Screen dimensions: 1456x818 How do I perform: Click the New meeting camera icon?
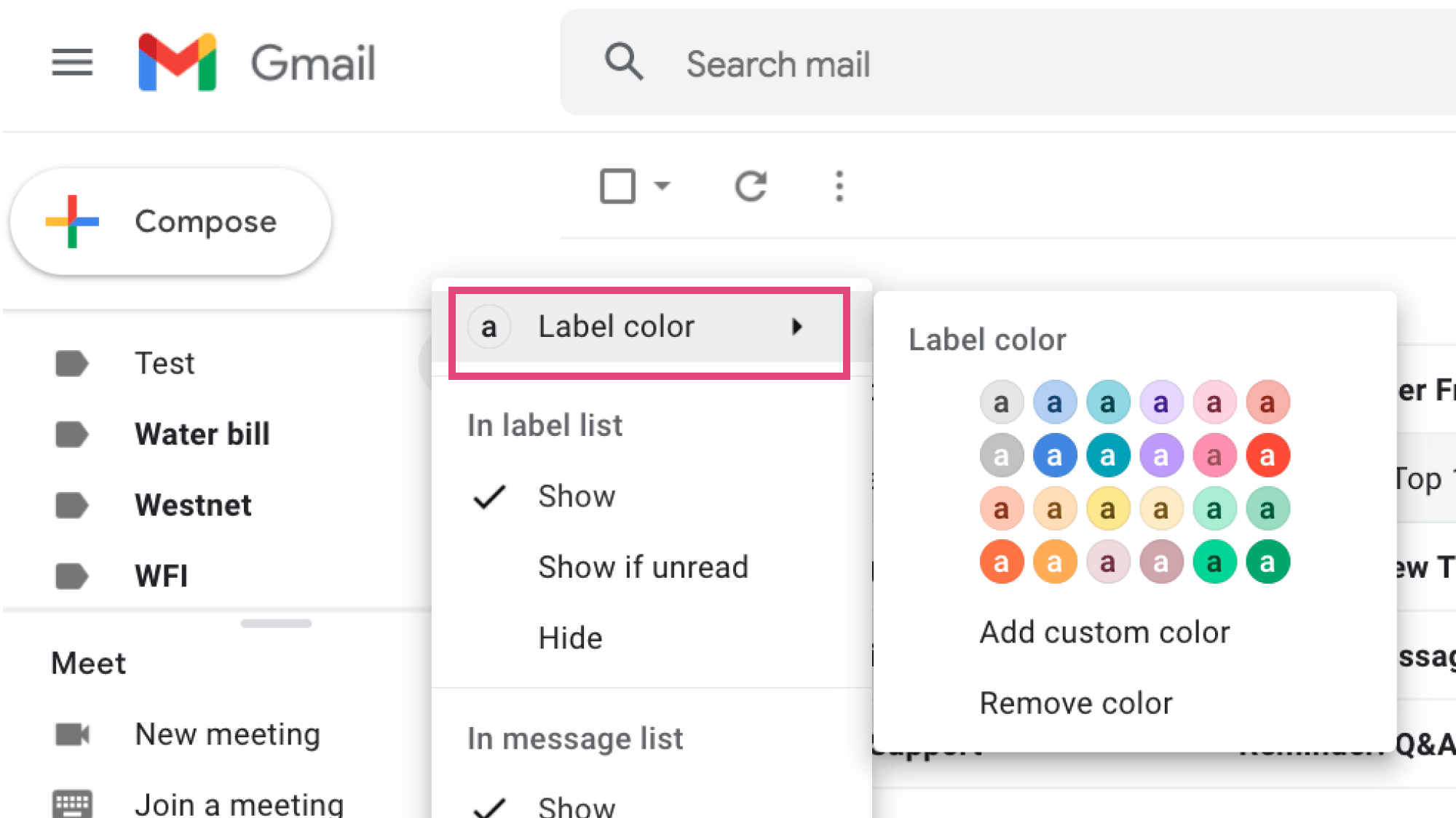pyautogui.click(x=72, y=734)
